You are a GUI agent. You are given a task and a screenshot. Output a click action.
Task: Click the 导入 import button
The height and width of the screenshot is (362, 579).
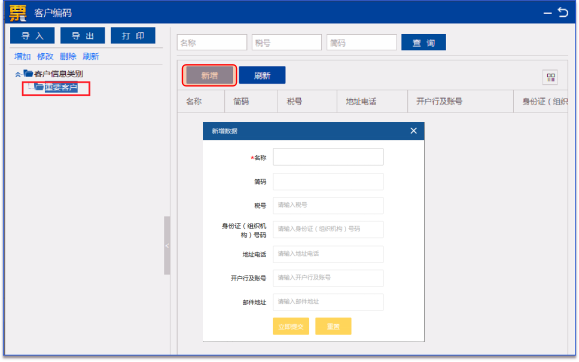click(x=32, y=35)
